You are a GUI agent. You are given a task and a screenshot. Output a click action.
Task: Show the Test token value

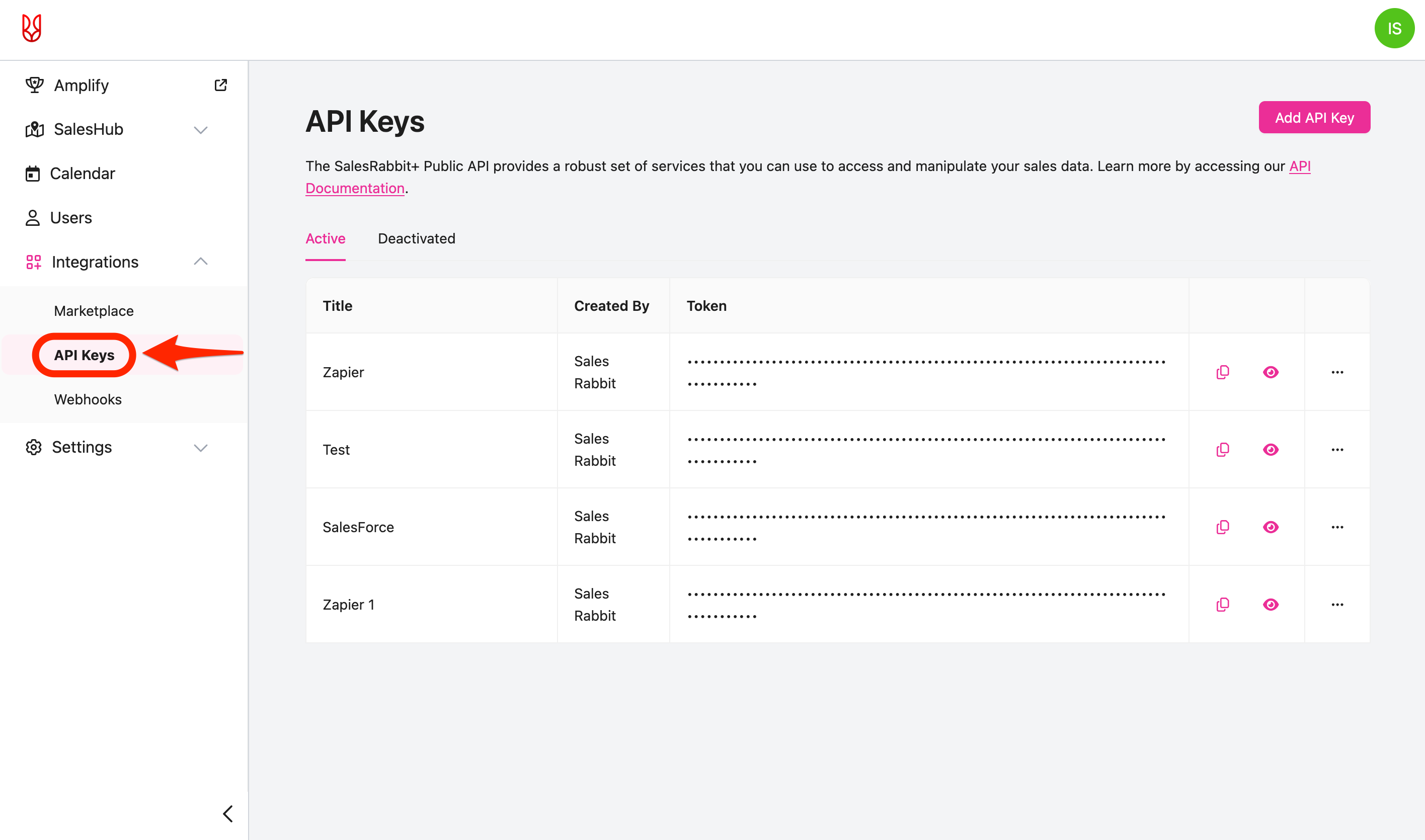pos(1271,450)
